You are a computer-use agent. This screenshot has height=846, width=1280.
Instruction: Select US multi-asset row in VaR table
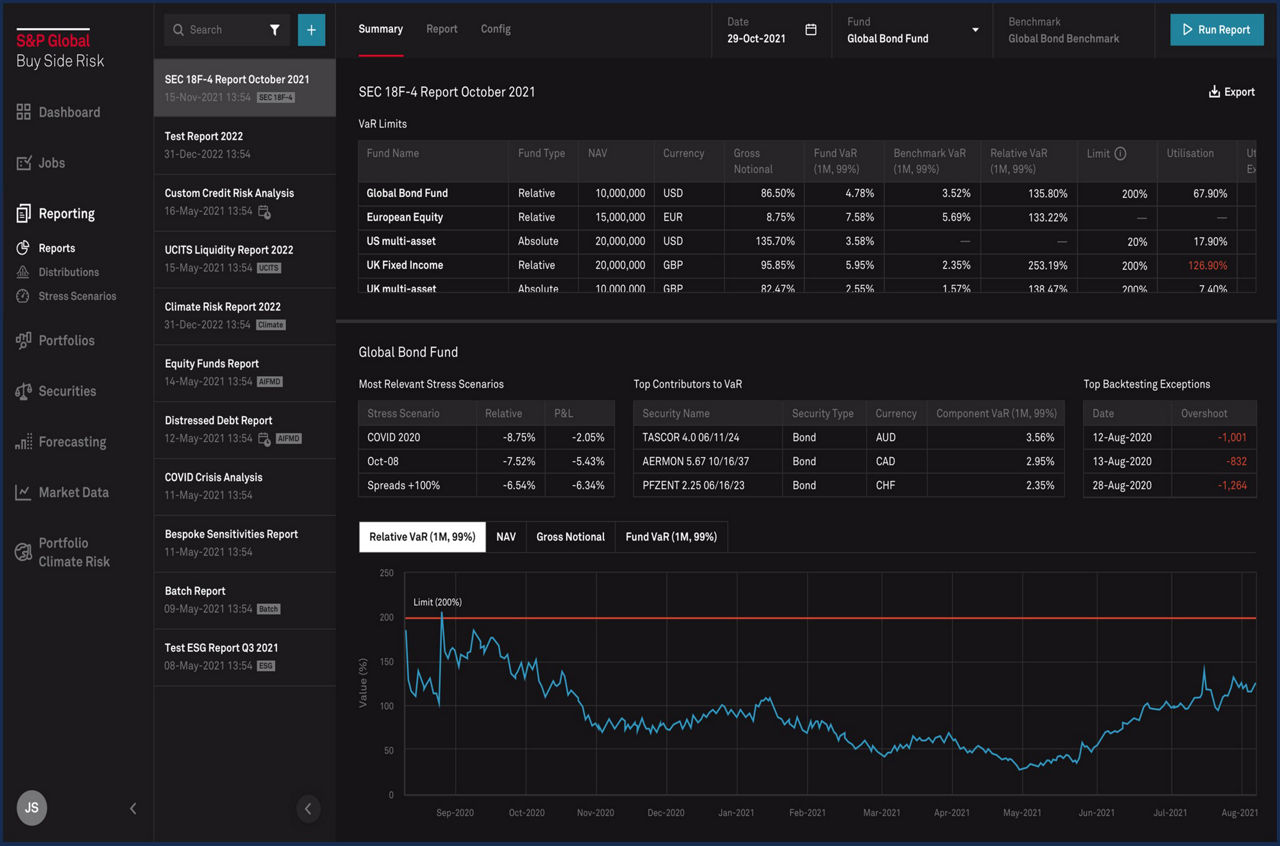click(807, 241)
